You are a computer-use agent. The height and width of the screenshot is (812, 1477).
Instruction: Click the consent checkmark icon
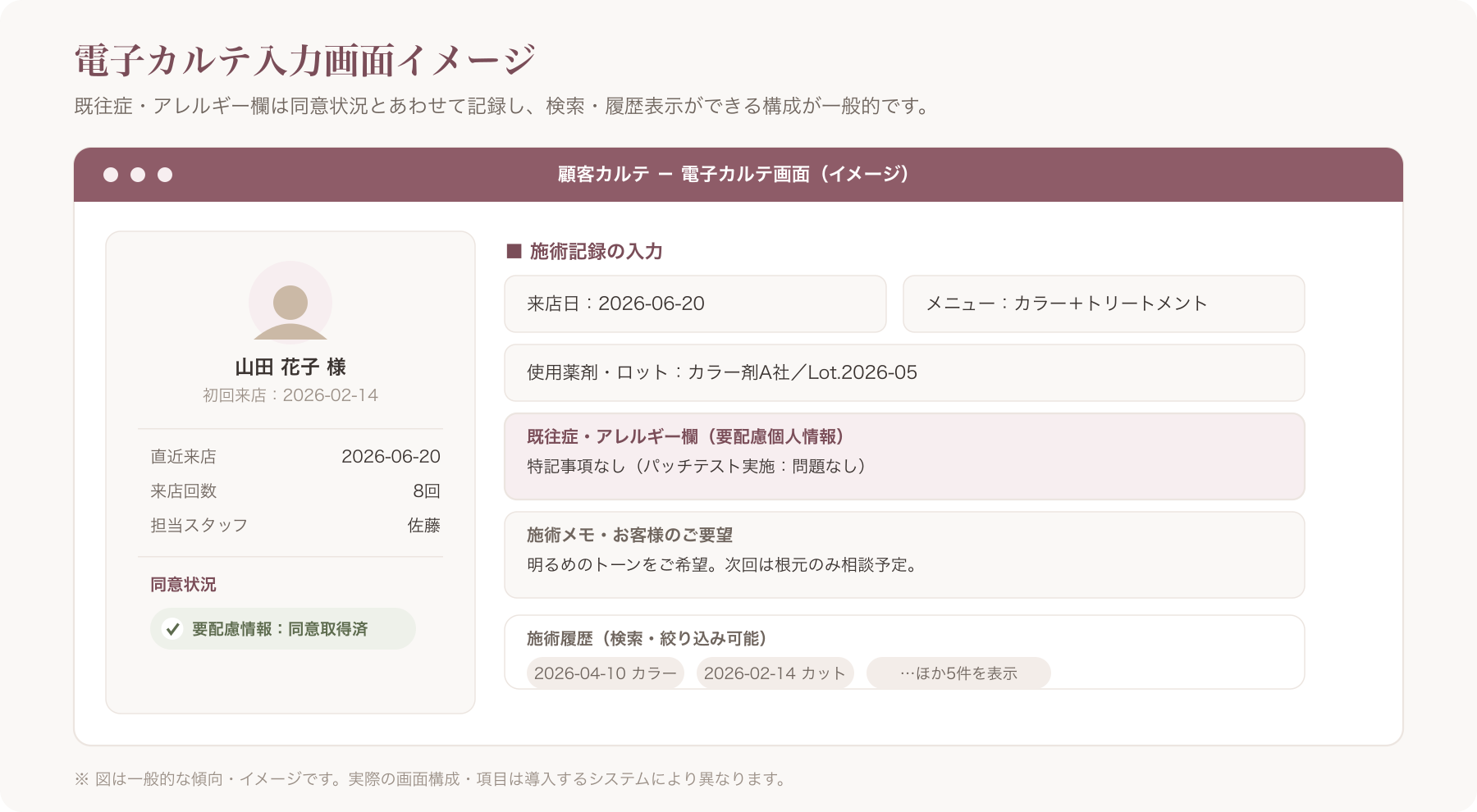pyautogui.click(x=172, y=629)
